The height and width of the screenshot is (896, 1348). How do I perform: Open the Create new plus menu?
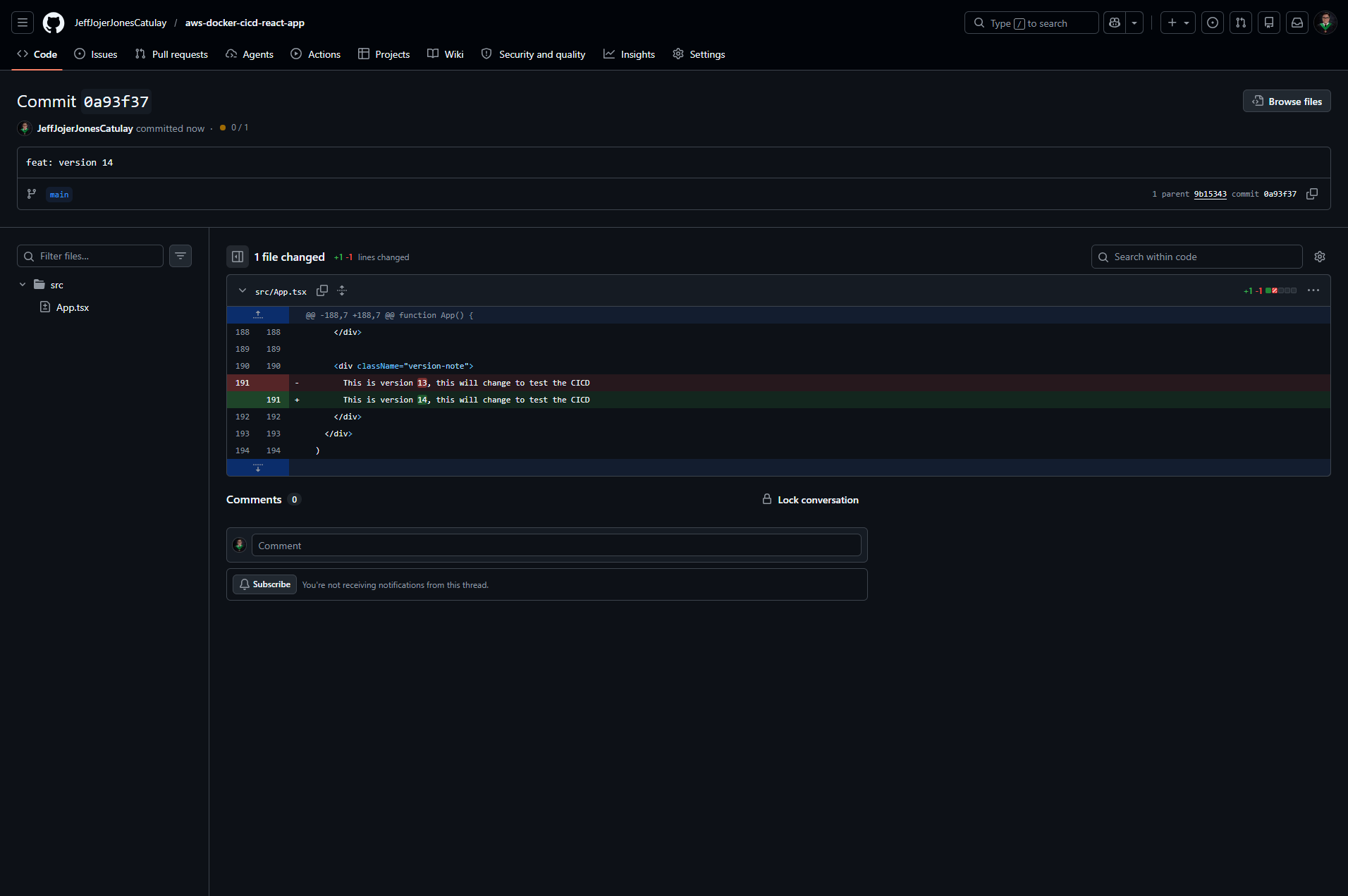1177,23
